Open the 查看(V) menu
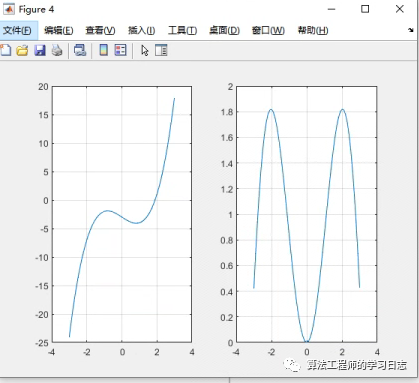The image size is (419, 383). (100, 30)
